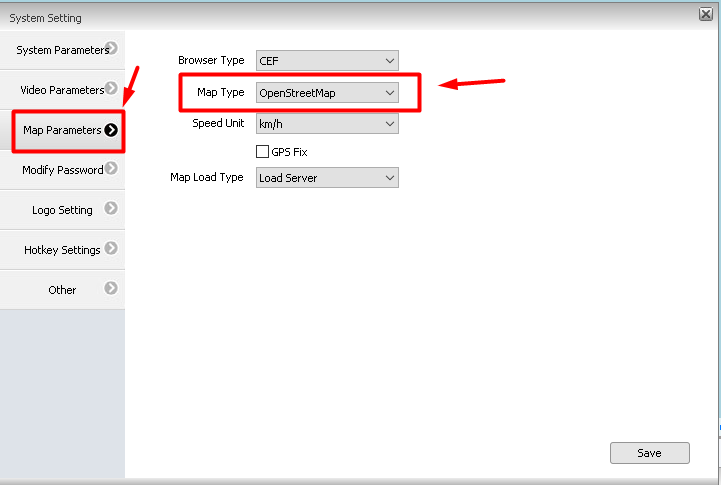721x485 pixels.
Task: Expand the Map Type dropdown showing OpenStreetMap
Action: point(327,93)
